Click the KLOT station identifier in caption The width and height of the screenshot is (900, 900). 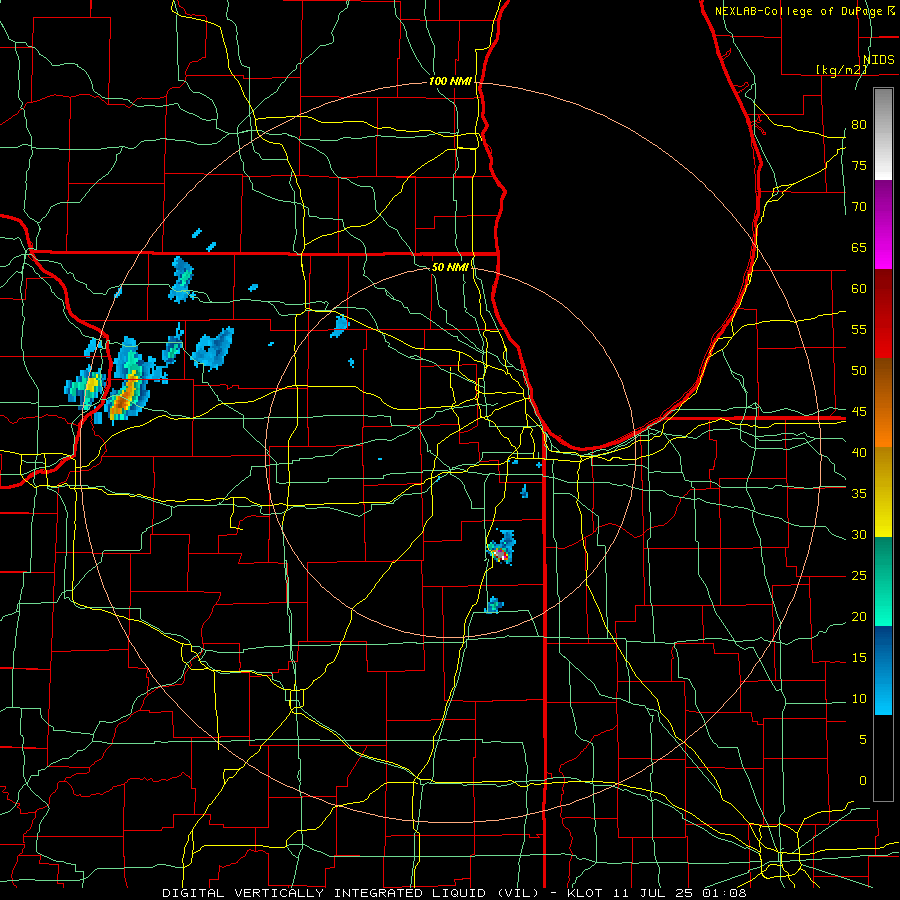588,893
